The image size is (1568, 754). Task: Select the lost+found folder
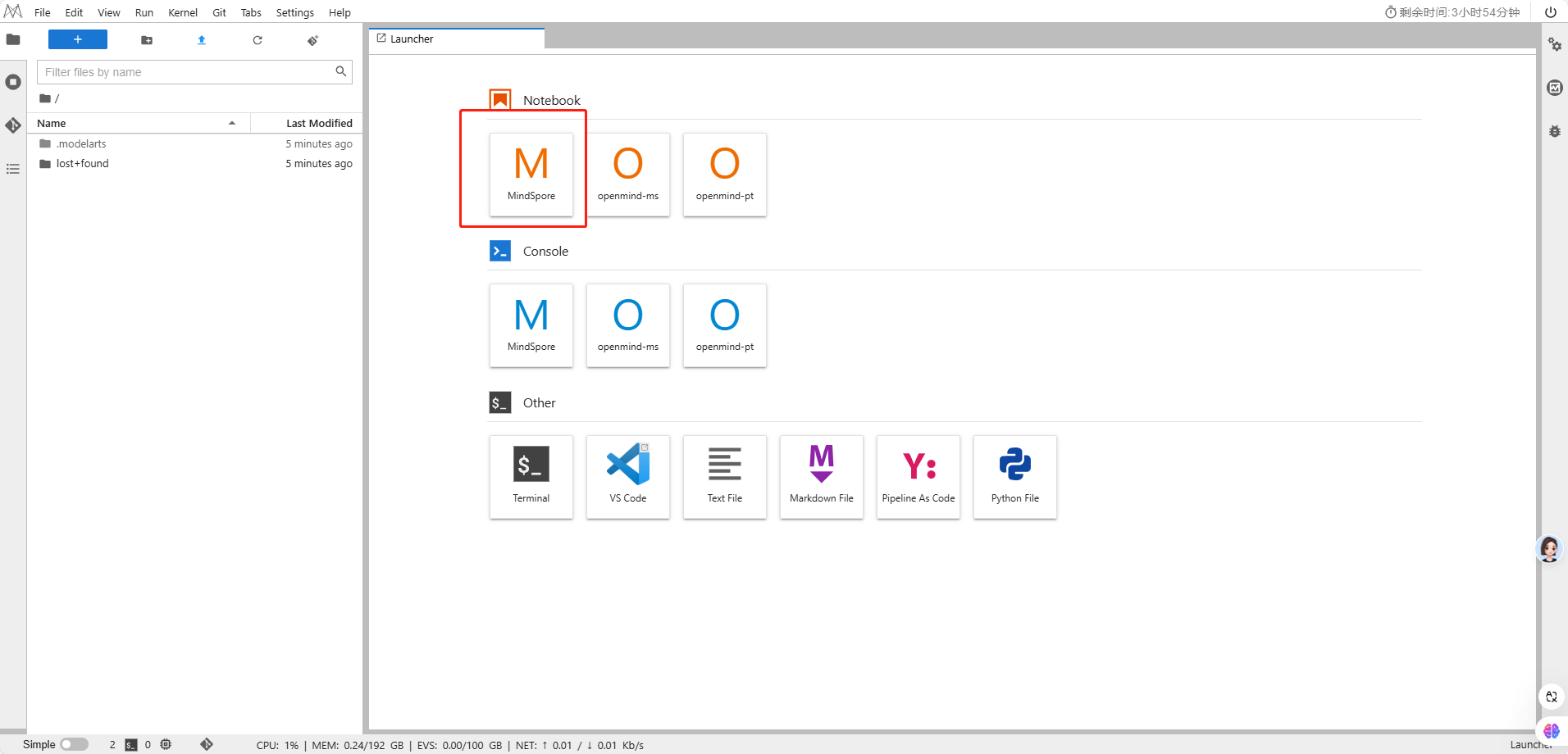point(195,163)
